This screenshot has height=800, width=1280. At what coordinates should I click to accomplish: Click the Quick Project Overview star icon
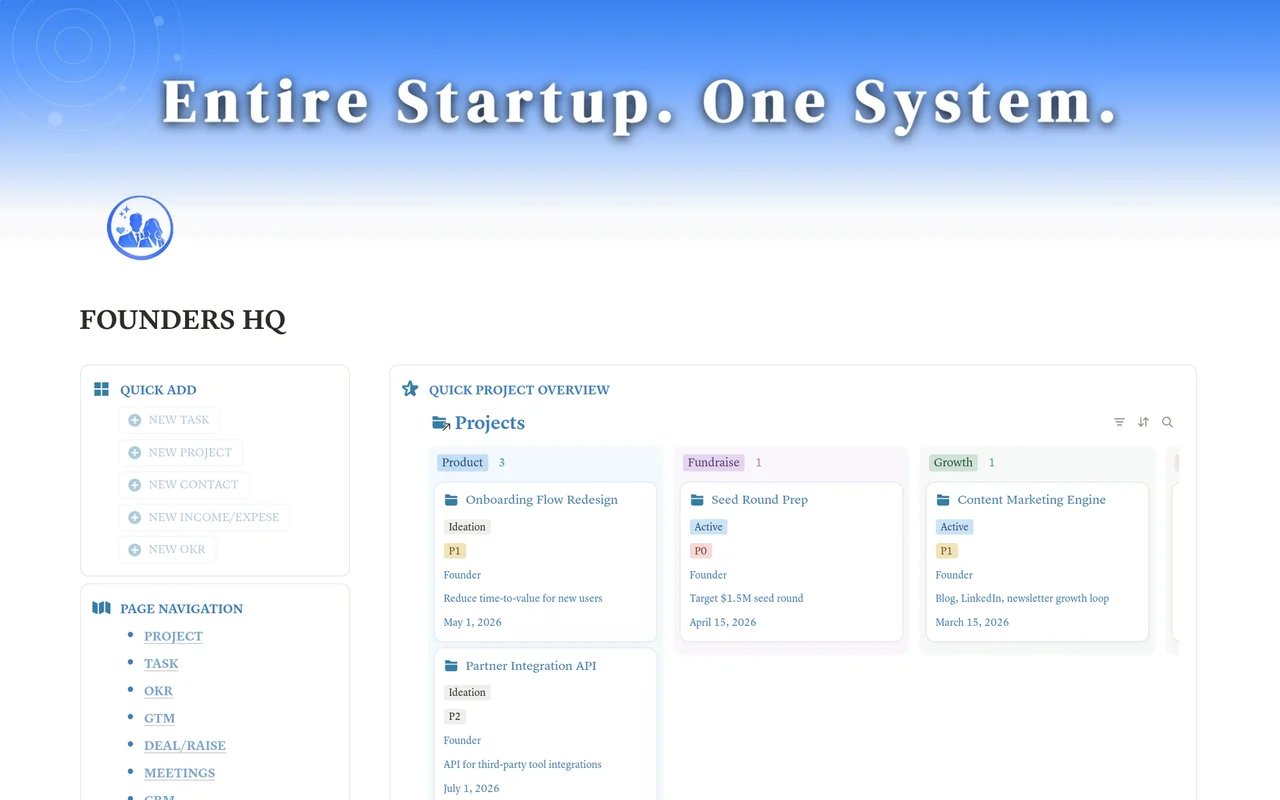[x=410, y=389]
